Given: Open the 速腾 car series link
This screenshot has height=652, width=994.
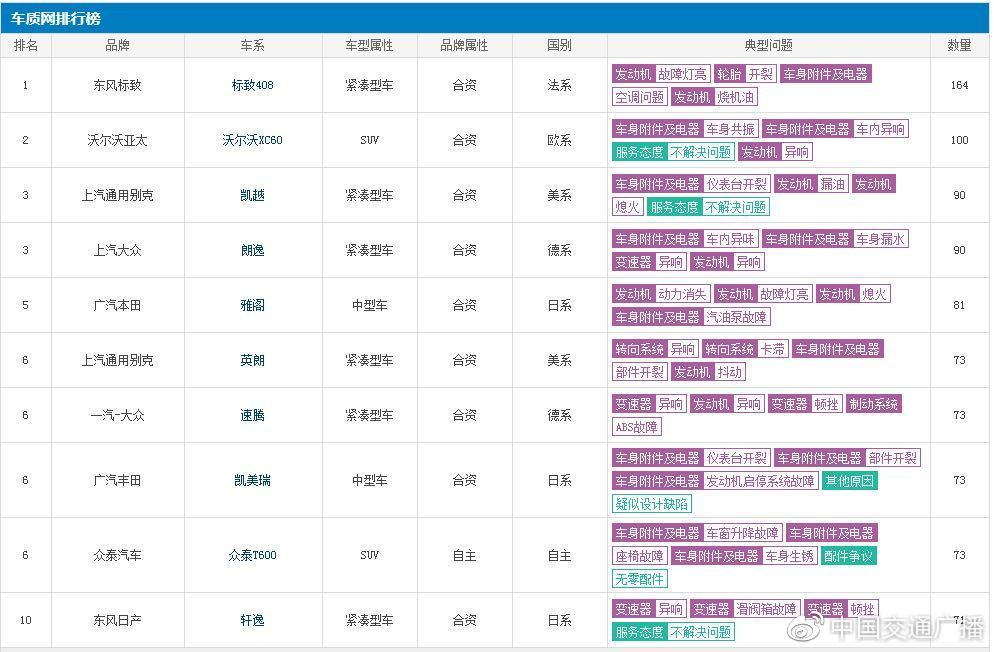Looking at the screenshot, I should pos(252,416).
